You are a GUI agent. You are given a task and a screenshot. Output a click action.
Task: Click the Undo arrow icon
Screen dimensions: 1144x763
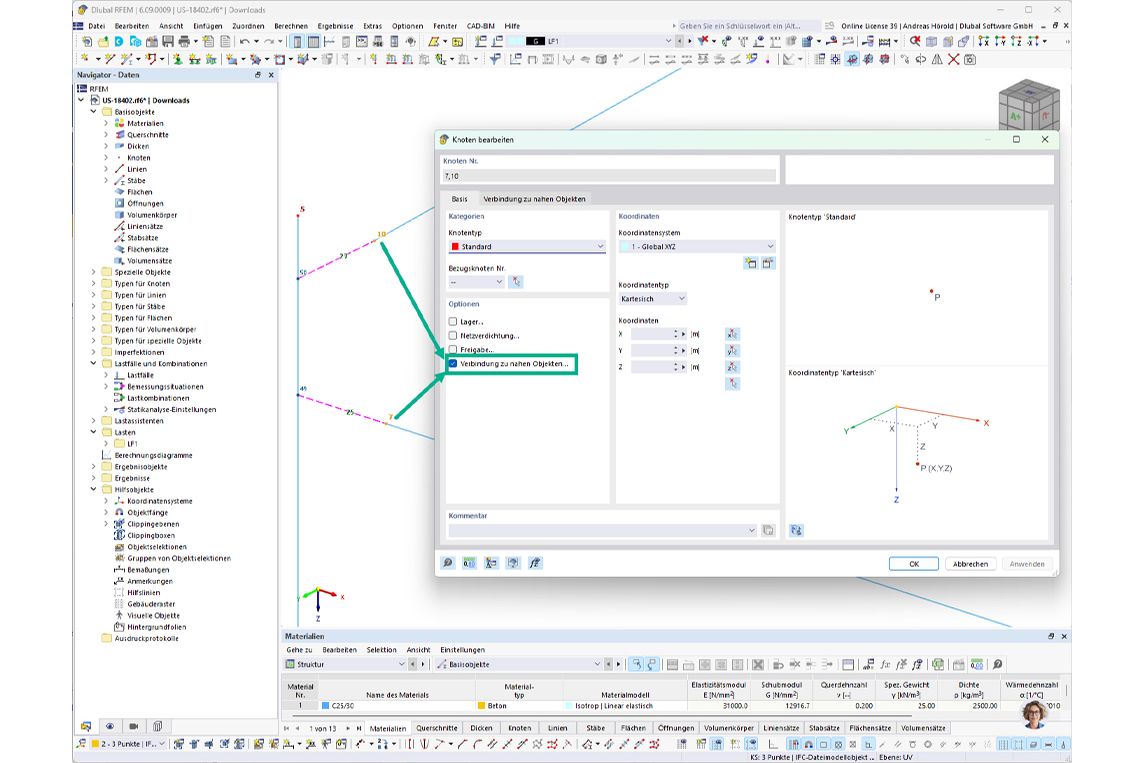coord(244,42)
